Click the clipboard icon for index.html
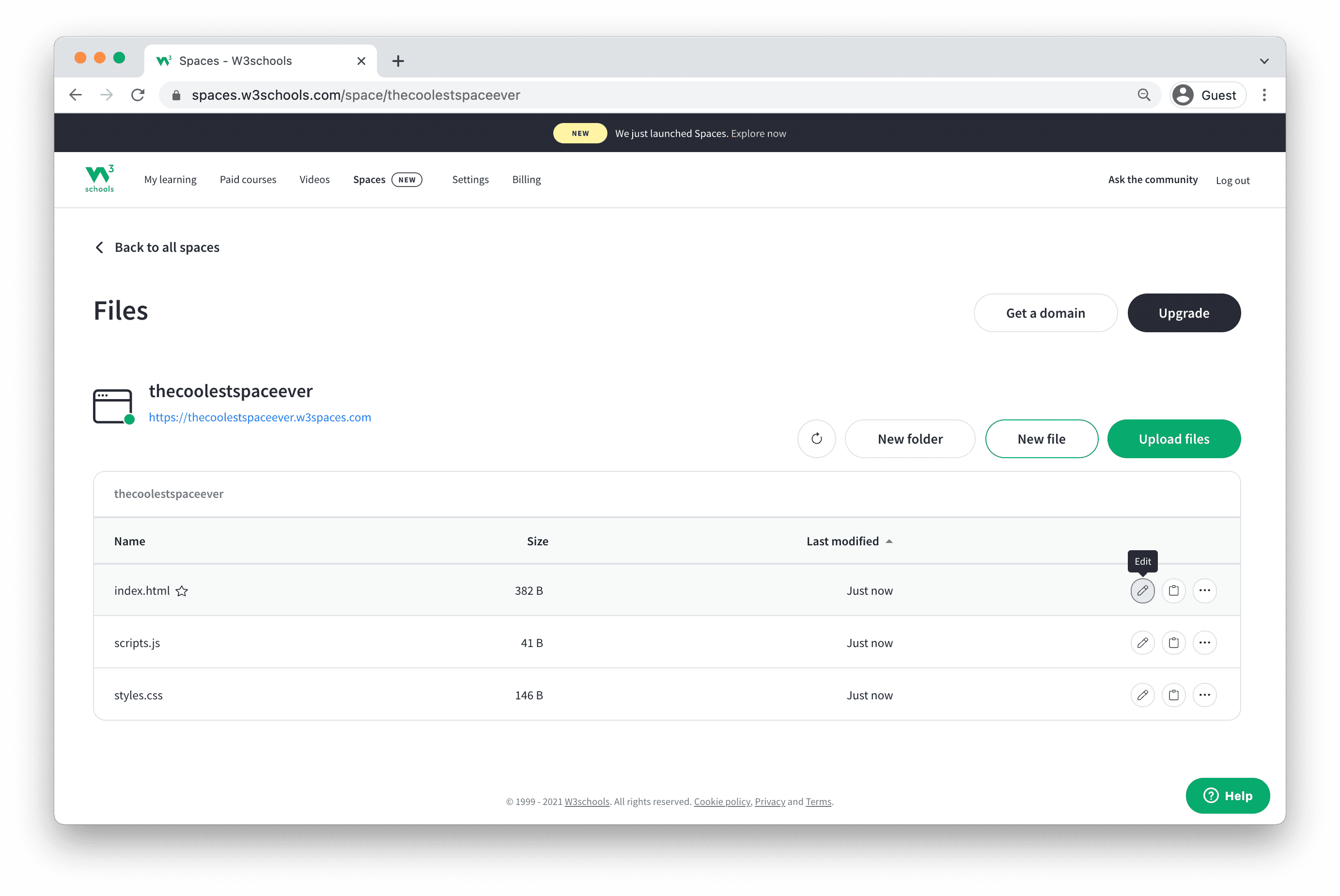This screenshot has width=1340, height=896. click(1173, 590)
